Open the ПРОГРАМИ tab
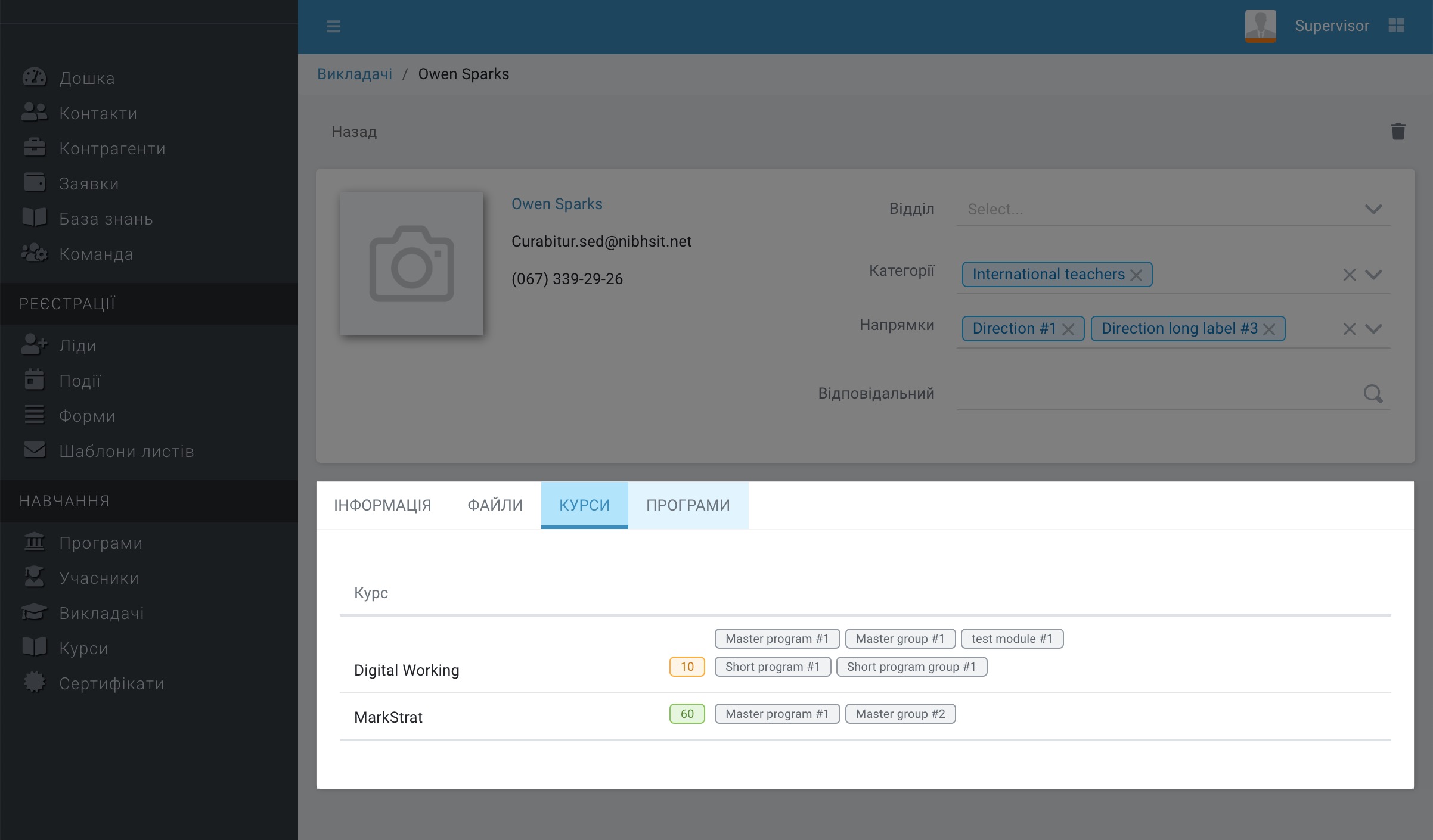This screenshot has width=1433, height=840. click(688, 505)
